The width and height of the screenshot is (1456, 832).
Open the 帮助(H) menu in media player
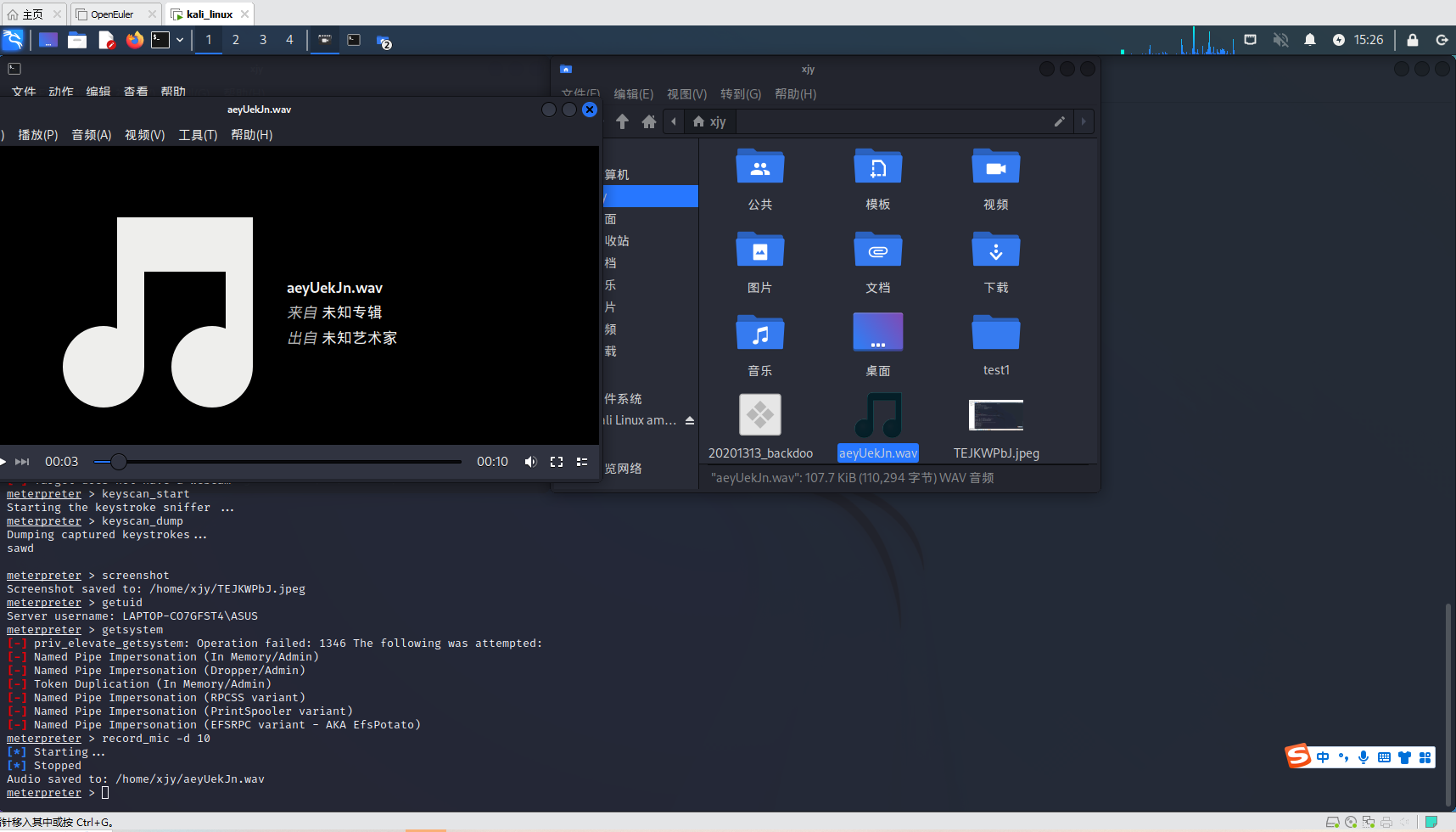252,135
